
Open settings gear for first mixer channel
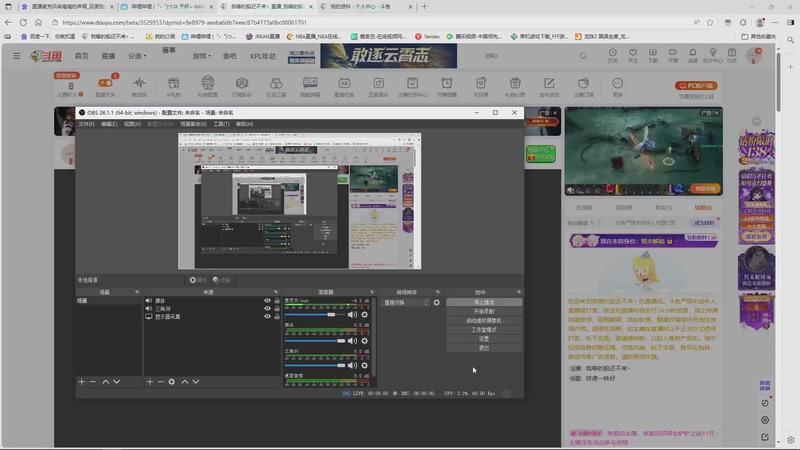[x=364, y=315]
